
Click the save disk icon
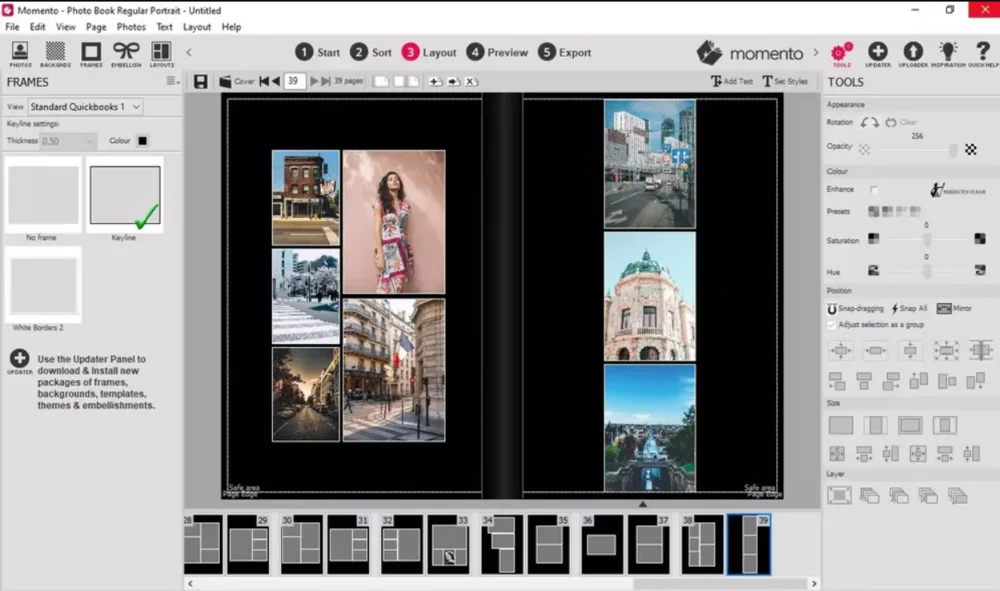pos(201,81)
